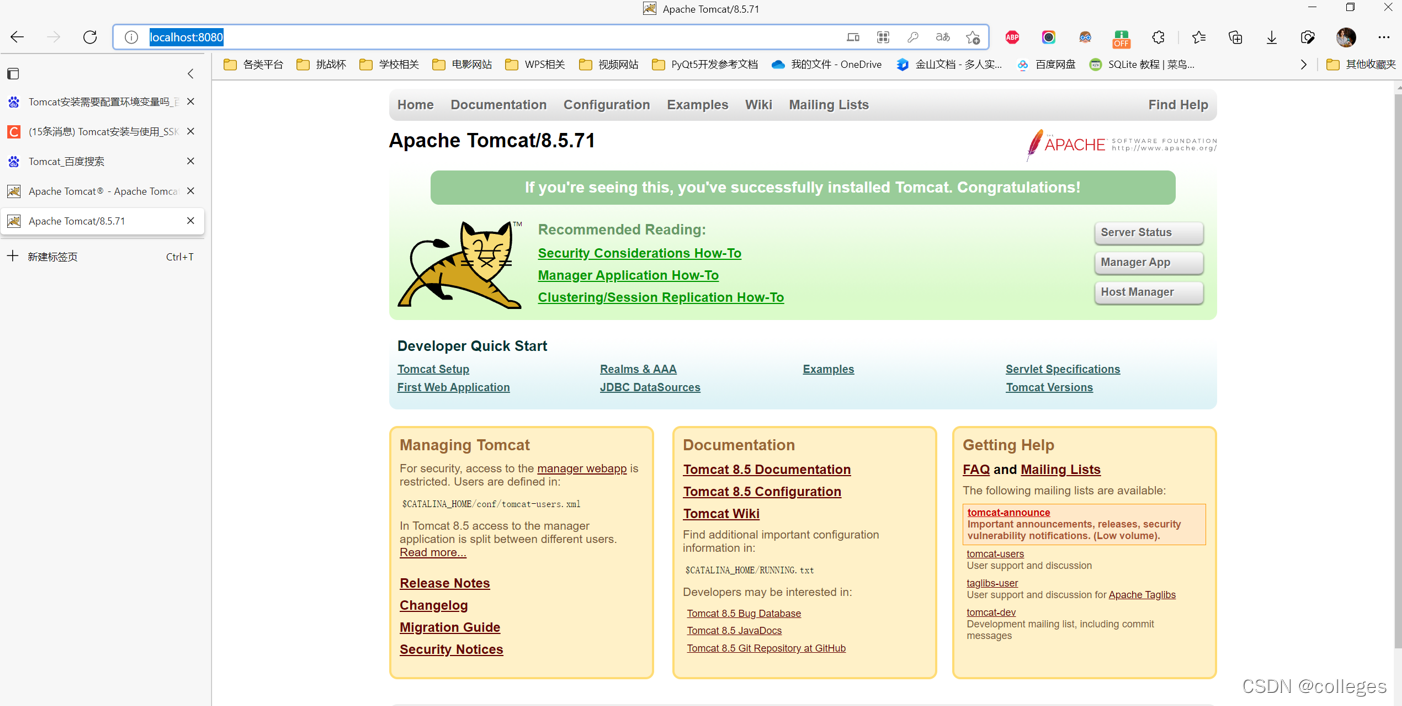Open the Changelog link

[x=433, y=605]
